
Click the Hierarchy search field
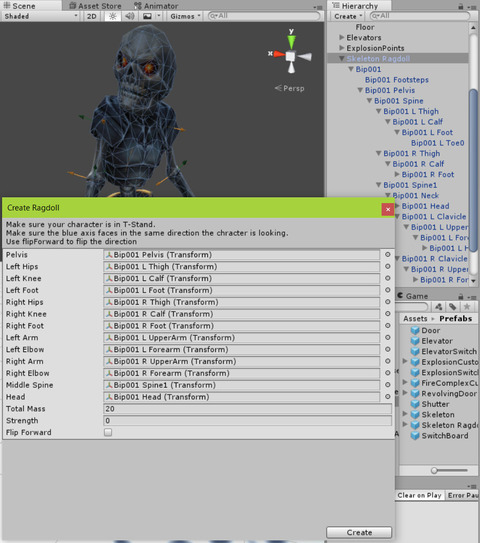pyautogui.click(x=420, y=16)
